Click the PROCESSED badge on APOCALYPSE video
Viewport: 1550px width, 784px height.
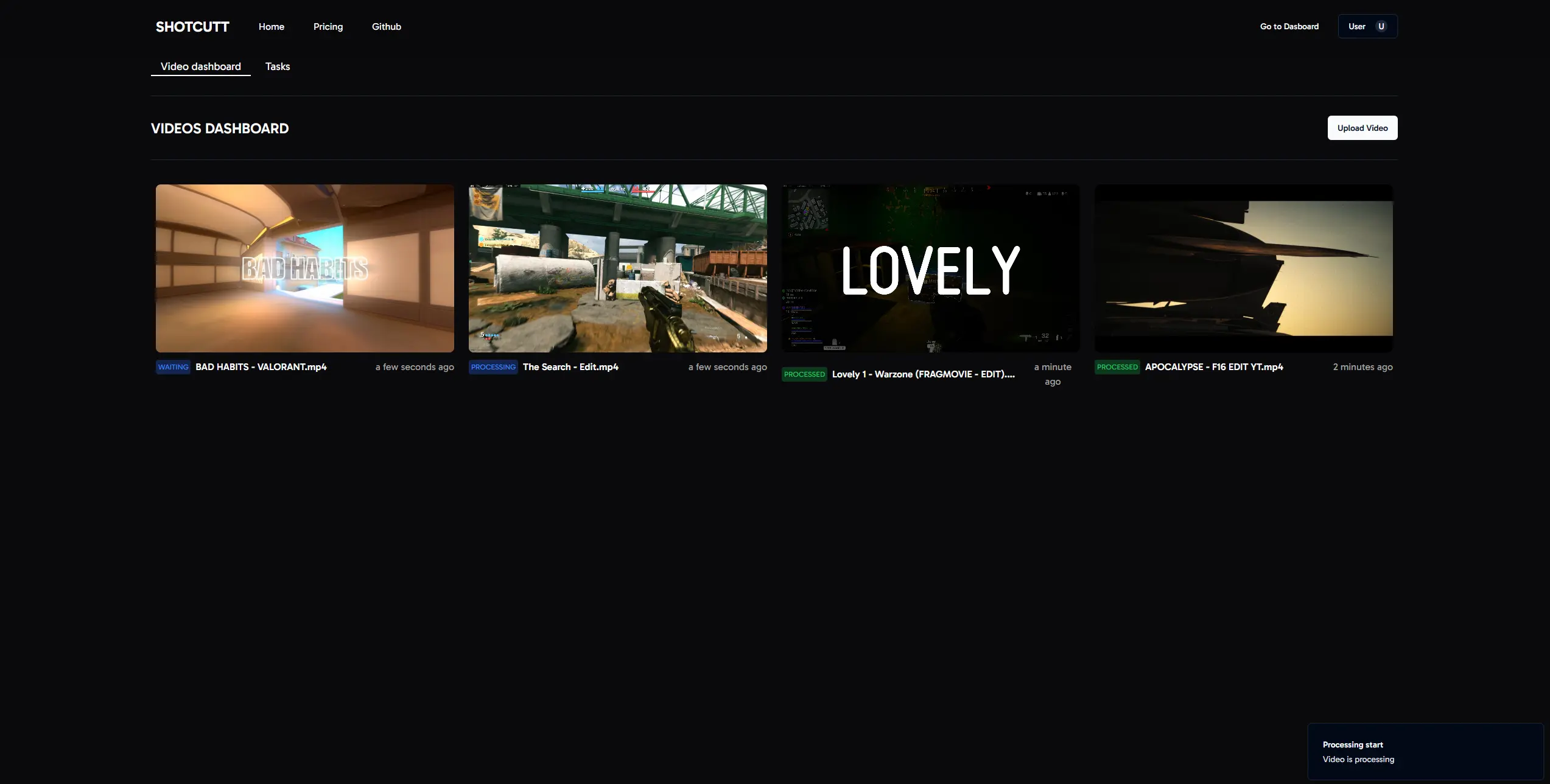pyautogui.click(x=1117, y=366)
